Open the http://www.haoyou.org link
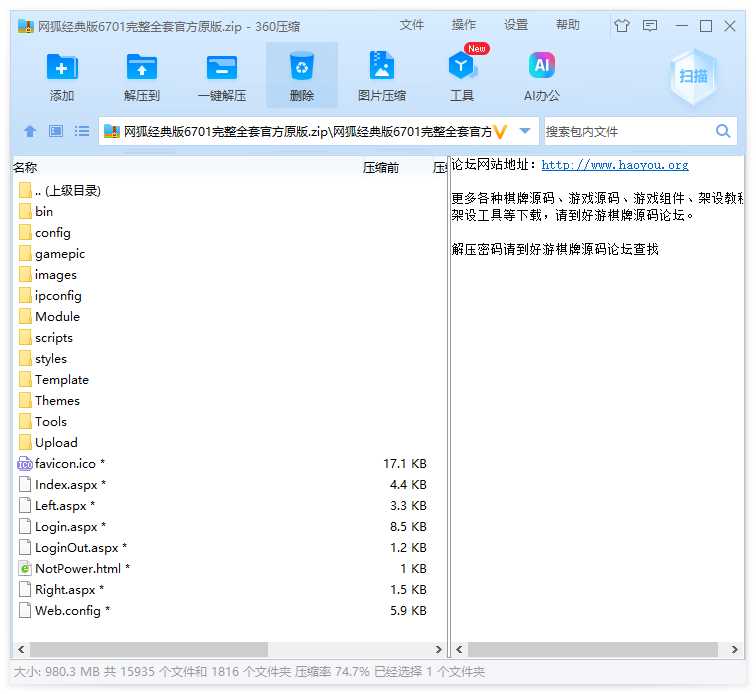Viewport: 756px width, 694px height. [615, 165]
